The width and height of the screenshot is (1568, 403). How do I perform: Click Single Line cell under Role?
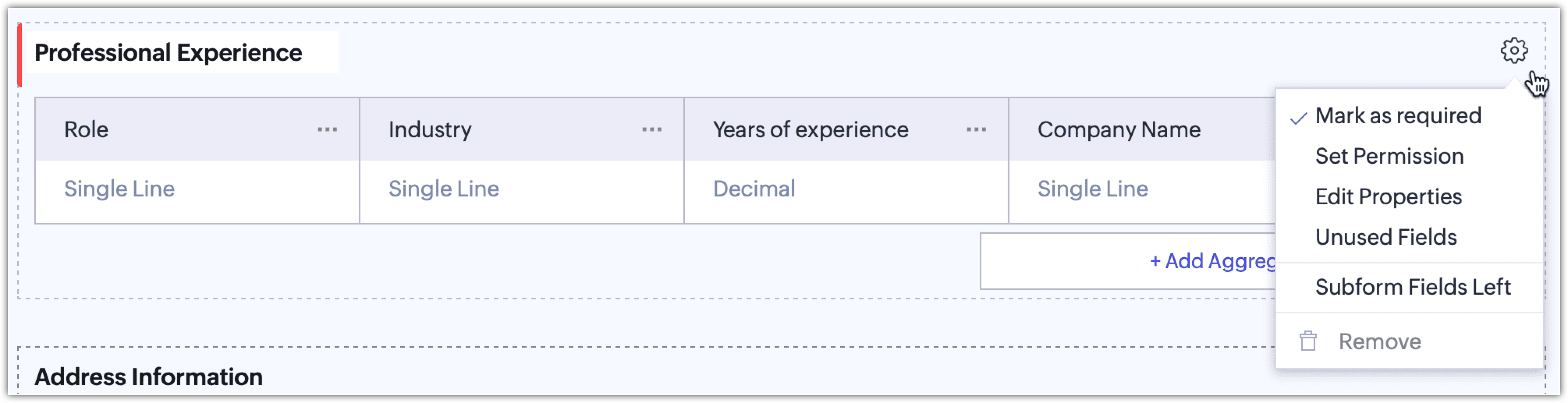[x=119, y=189]
